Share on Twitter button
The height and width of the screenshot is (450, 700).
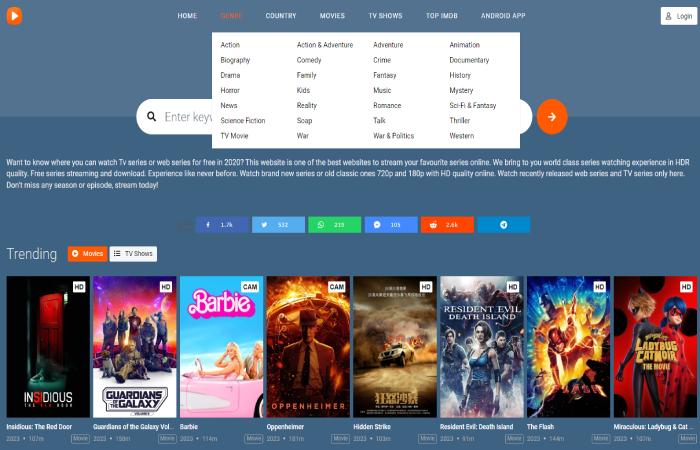(278, 225)
